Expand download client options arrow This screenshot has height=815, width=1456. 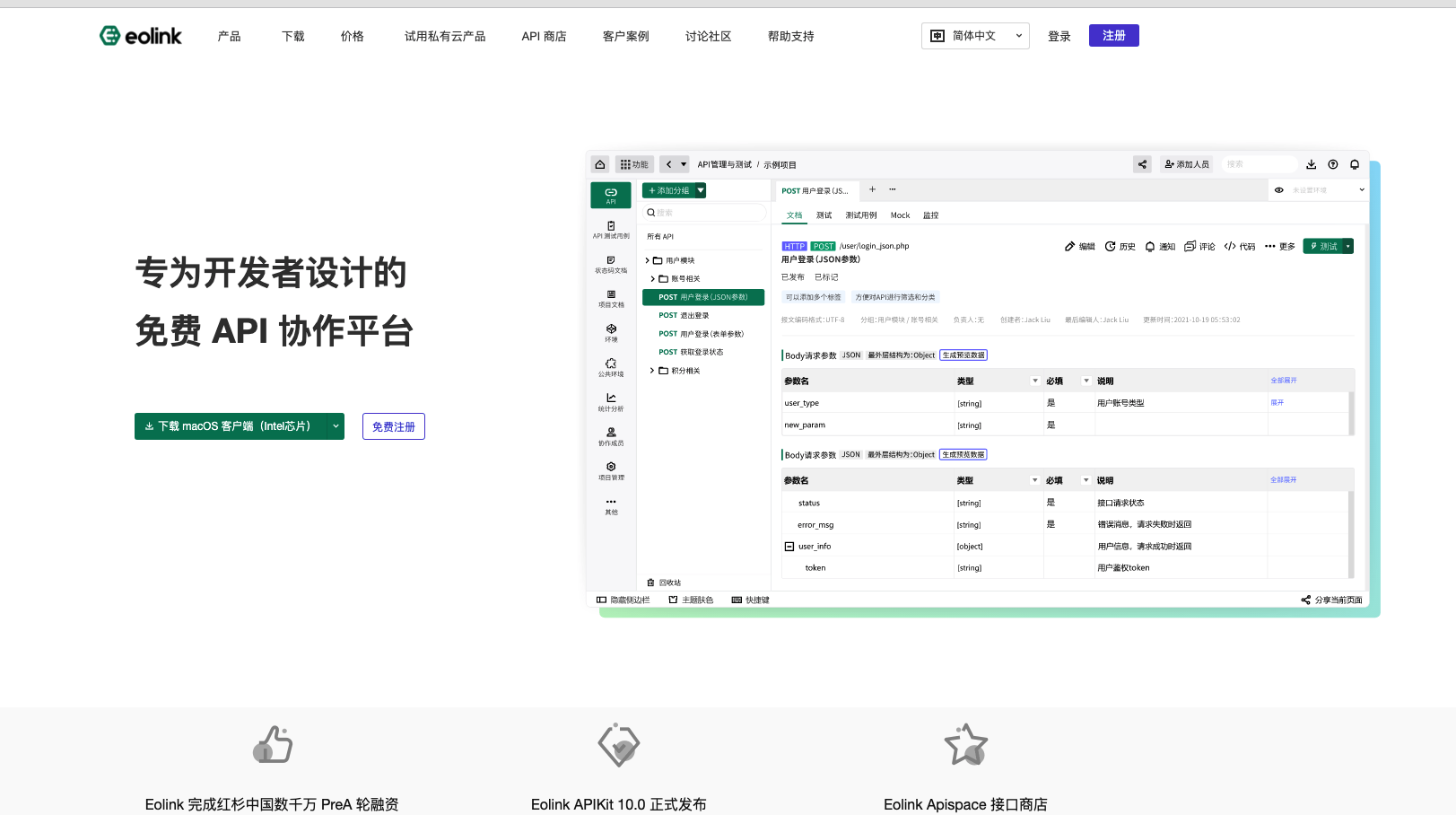click(x=336, y=426)
